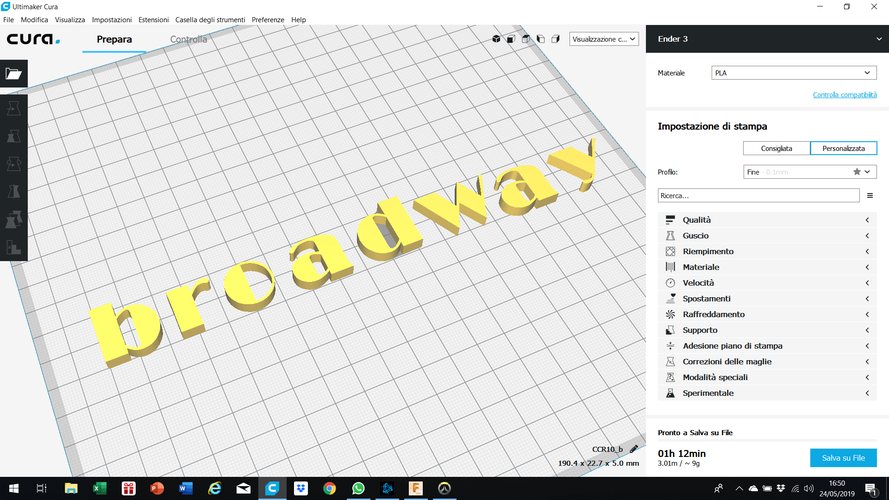
Task: Open WhatsApp from the taskbar
Action: pos(358,488)
